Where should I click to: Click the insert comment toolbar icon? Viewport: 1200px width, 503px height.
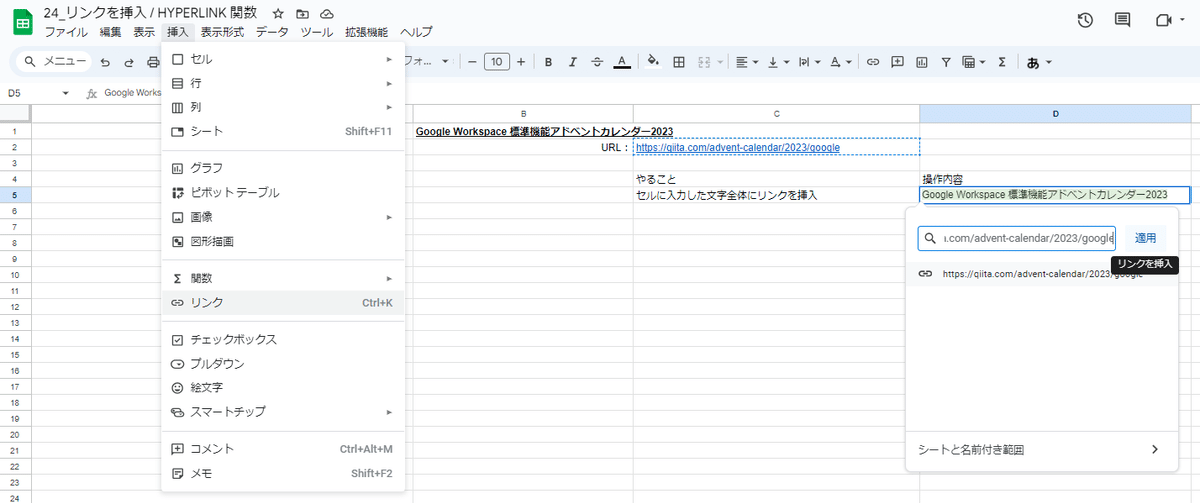897,62
